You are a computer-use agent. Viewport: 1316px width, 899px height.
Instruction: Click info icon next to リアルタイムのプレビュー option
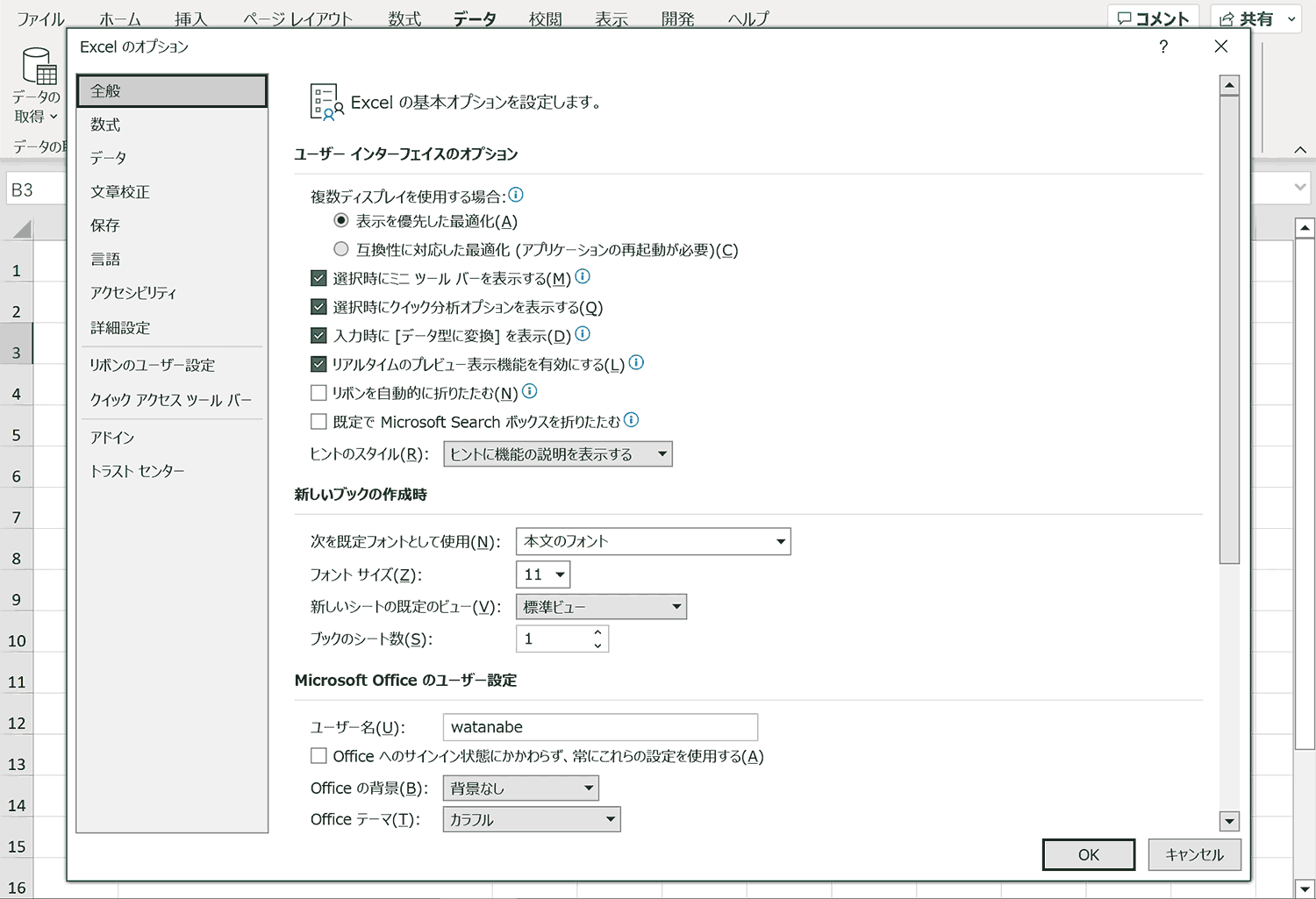637,362
